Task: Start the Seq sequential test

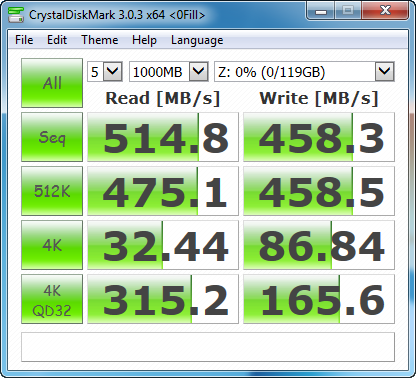Action: click(52, 137)
